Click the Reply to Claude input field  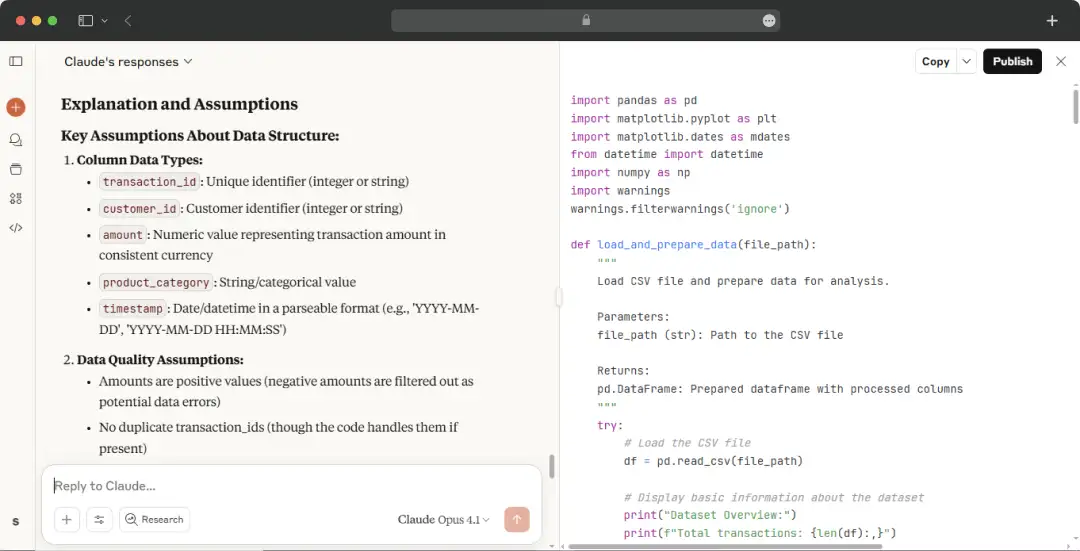(292, 486)
